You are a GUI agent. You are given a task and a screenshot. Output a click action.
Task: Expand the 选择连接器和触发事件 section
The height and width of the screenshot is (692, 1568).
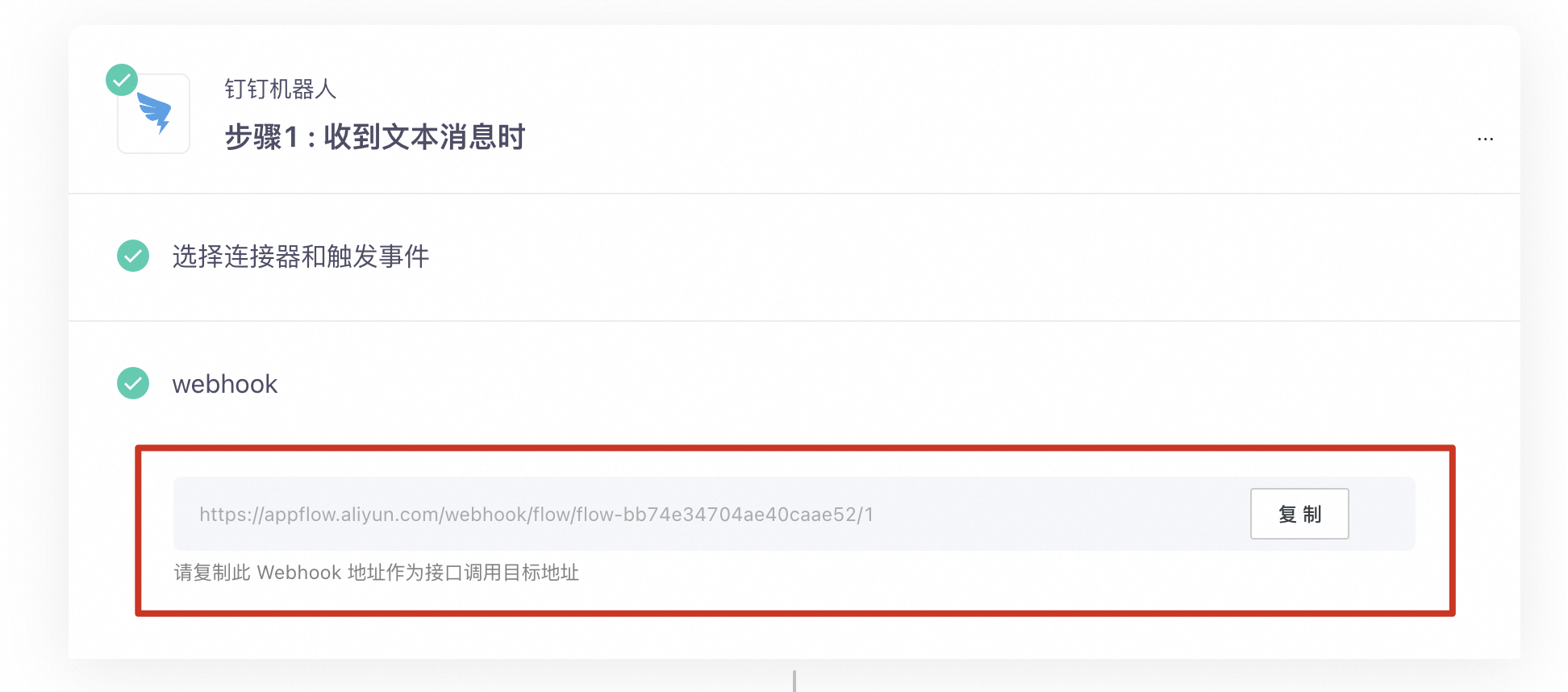tap(794, 257)
